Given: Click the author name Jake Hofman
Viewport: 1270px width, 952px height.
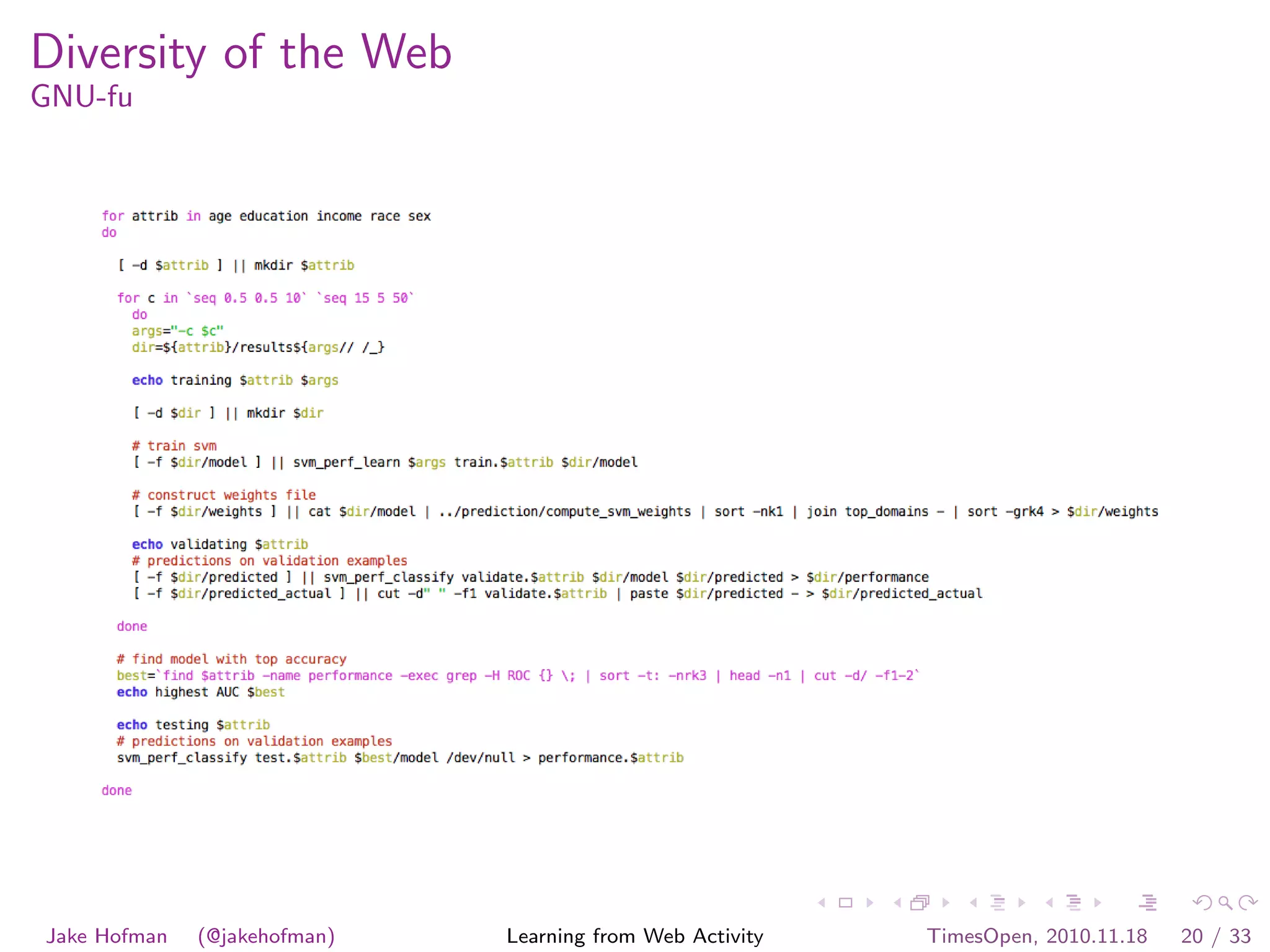Looking at the screenshot, I should [x=107, y=936].
